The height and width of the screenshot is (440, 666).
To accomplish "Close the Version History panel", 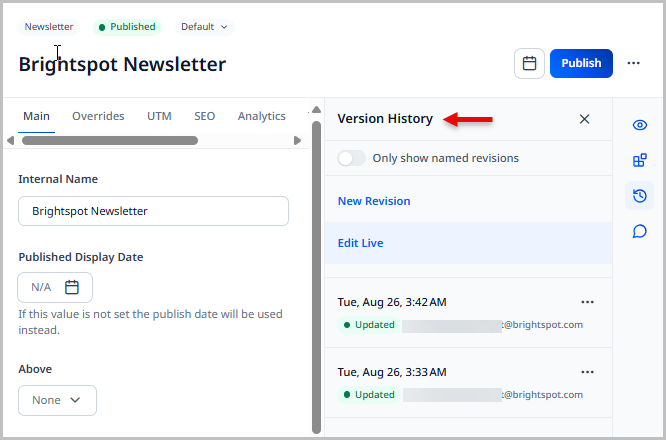I will pos(584,119).
